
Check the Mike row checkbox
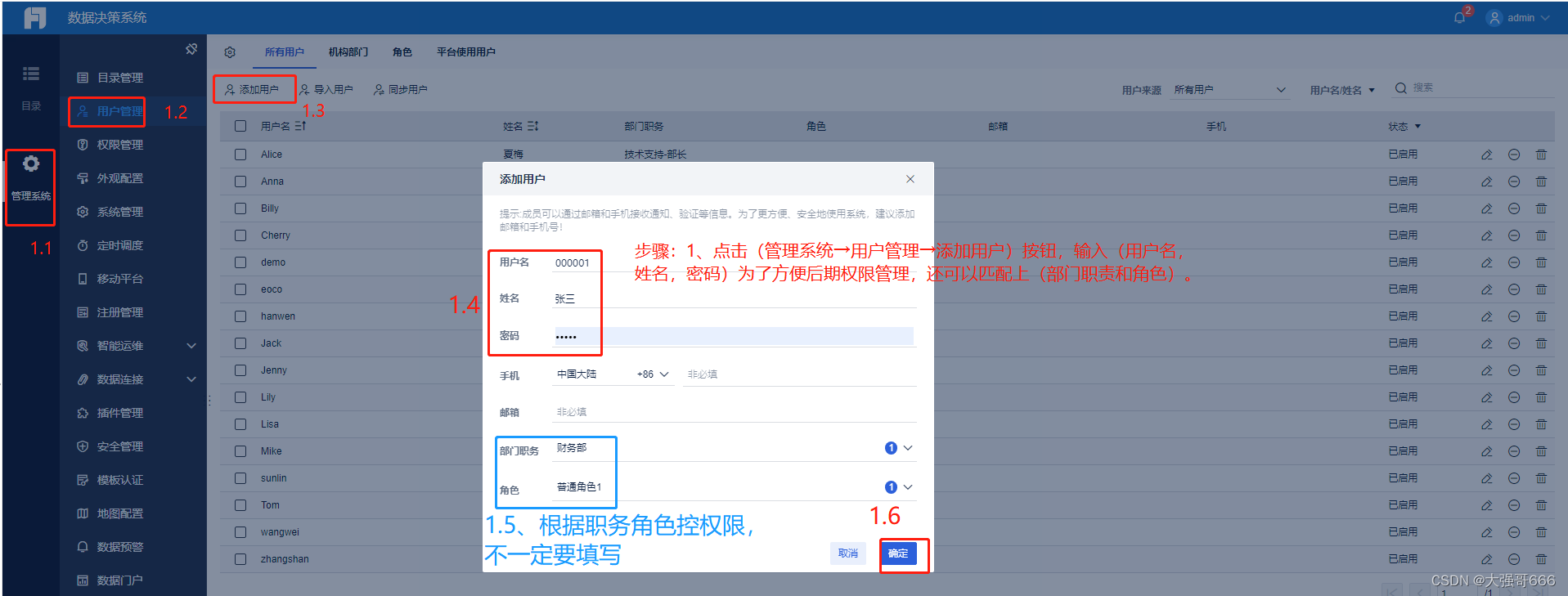240,451
